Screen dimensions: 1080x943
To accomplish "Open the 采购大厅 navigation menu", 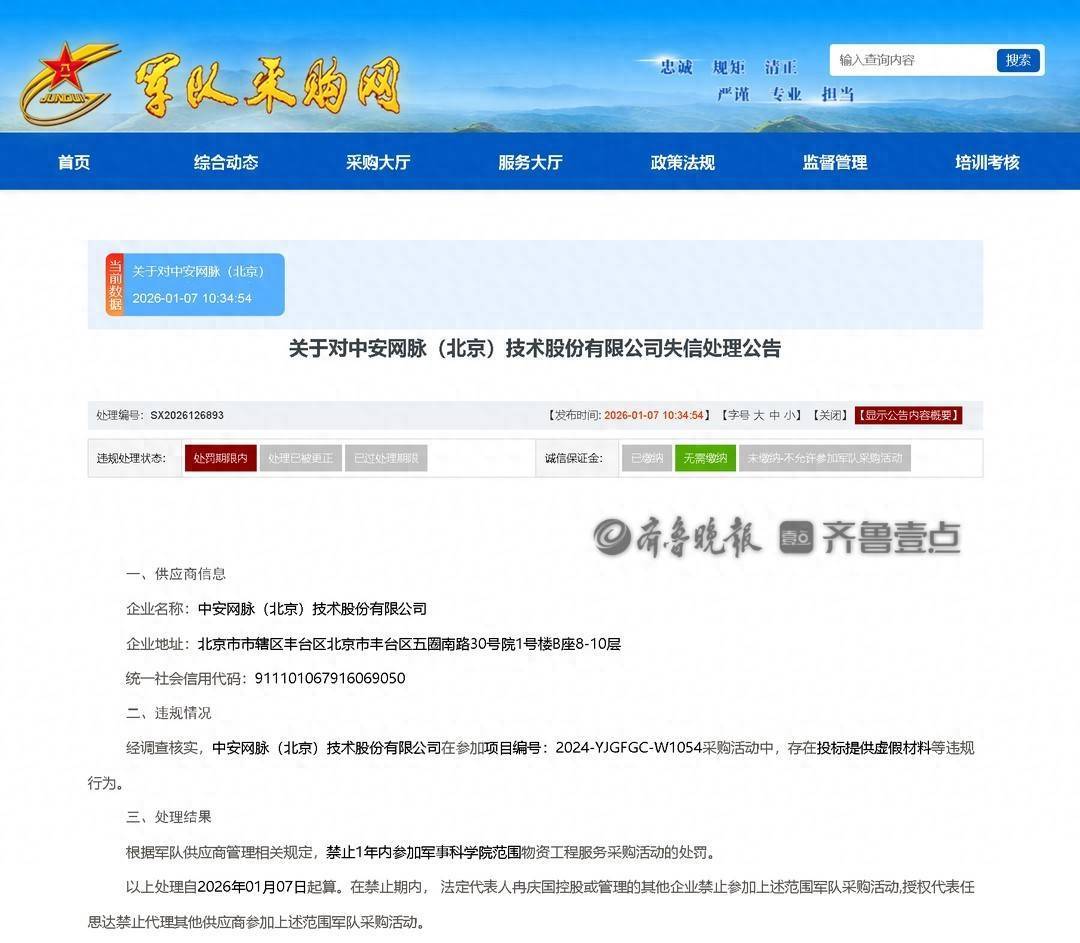I will click(x=378, y=162).
